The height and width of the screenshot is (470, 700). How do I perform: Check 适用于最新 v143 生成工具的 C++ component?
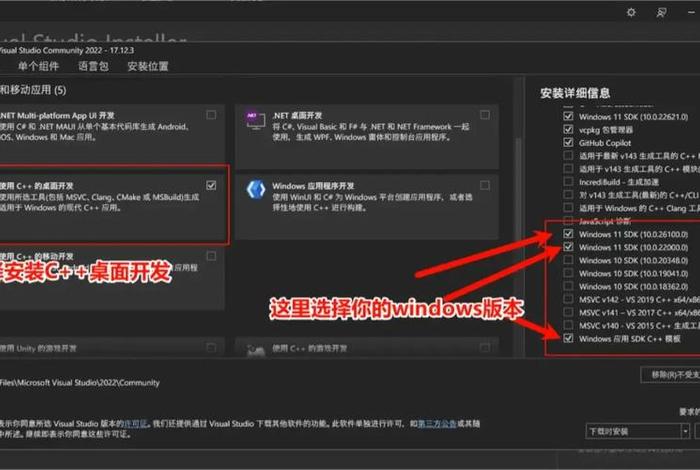(x=568, y=156)
